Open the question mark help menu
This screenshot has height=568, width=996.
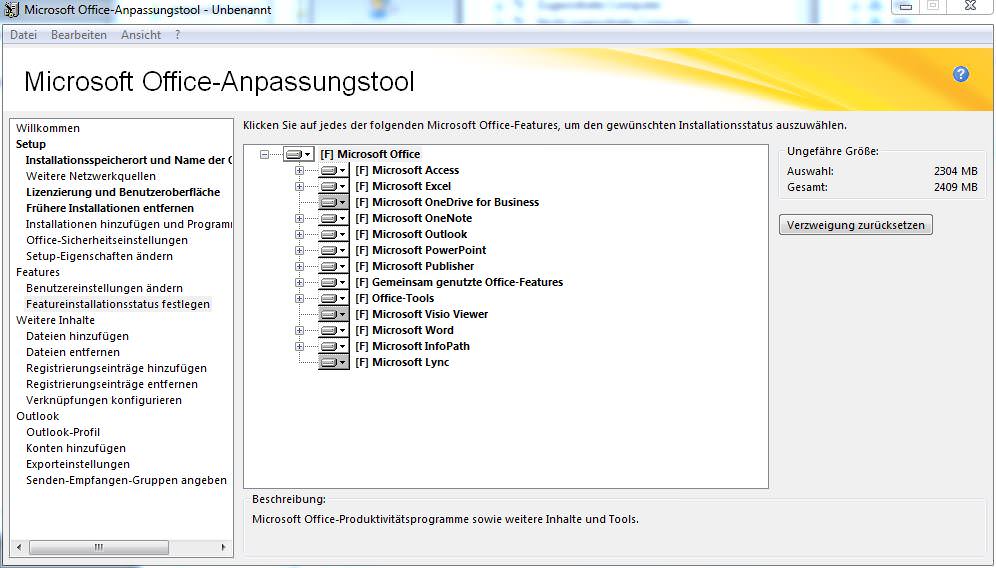(x=177, y=35)
